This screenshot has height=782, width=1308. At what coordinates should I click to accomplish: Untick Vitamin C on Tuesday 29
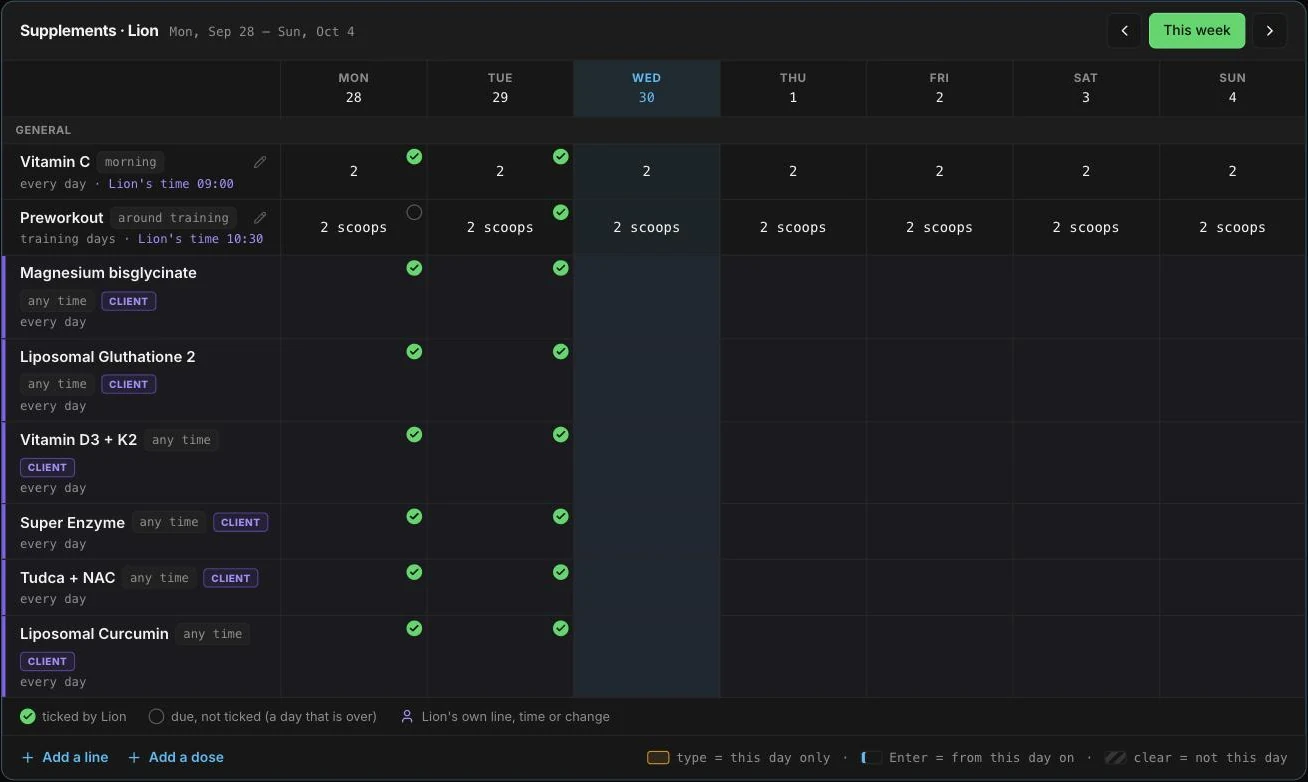[561, 156]
